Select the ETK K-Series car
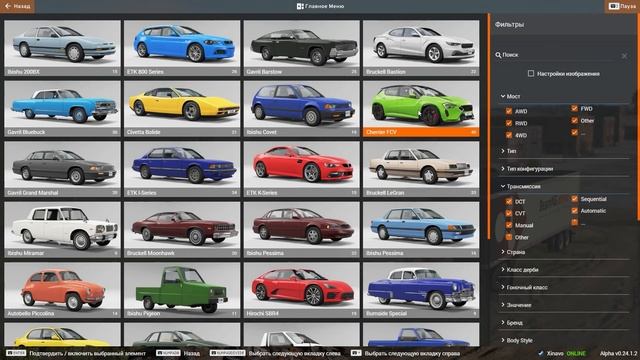640x360 pixels. pos(301,169)
